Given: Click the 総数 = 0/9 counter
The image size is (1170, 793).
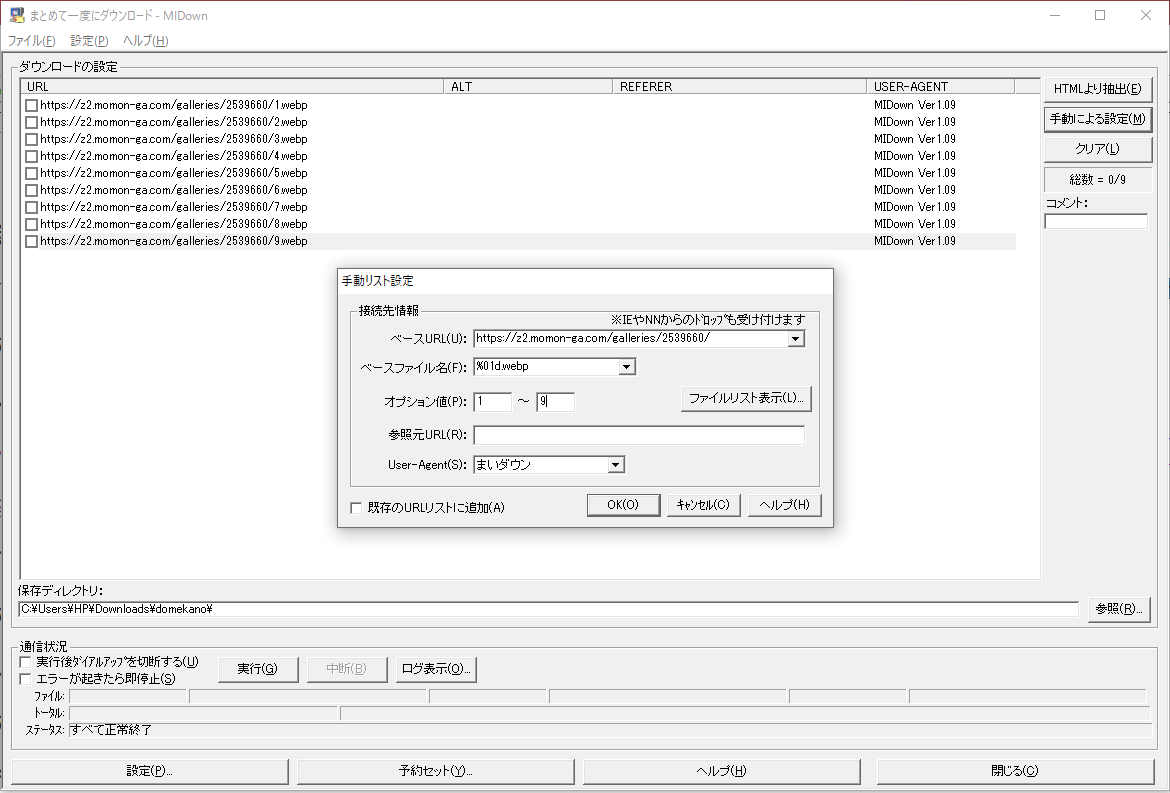Looking at the screenshot, I should click(1098, 180).
